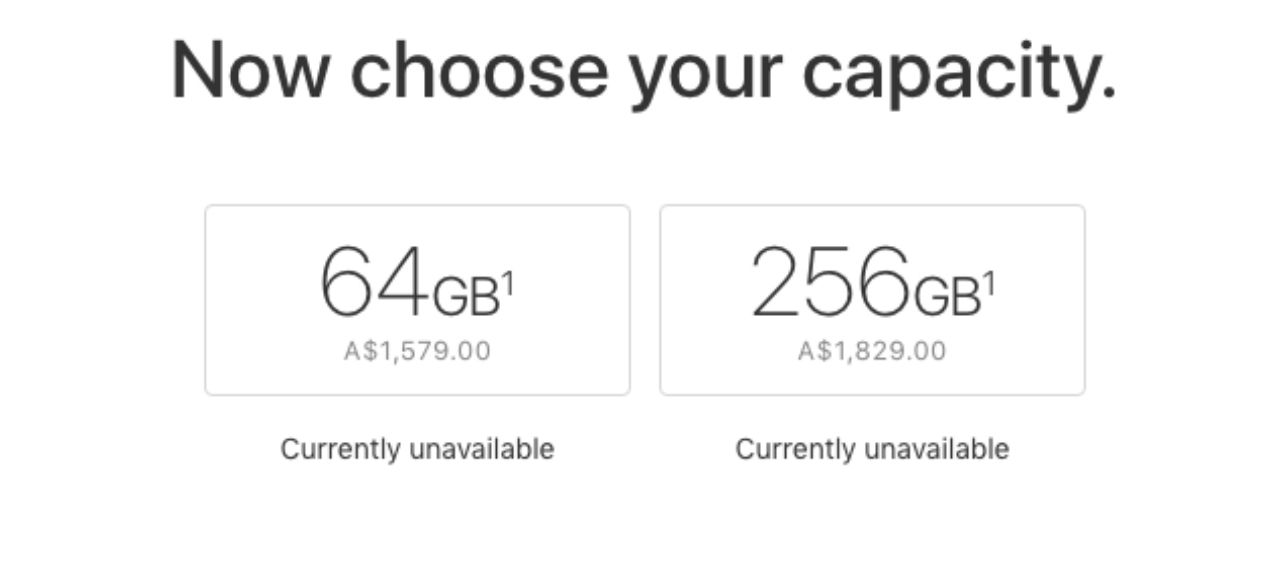
Task: Click the 'GB' unit in the 256GB card
Action: coord(946,296)
